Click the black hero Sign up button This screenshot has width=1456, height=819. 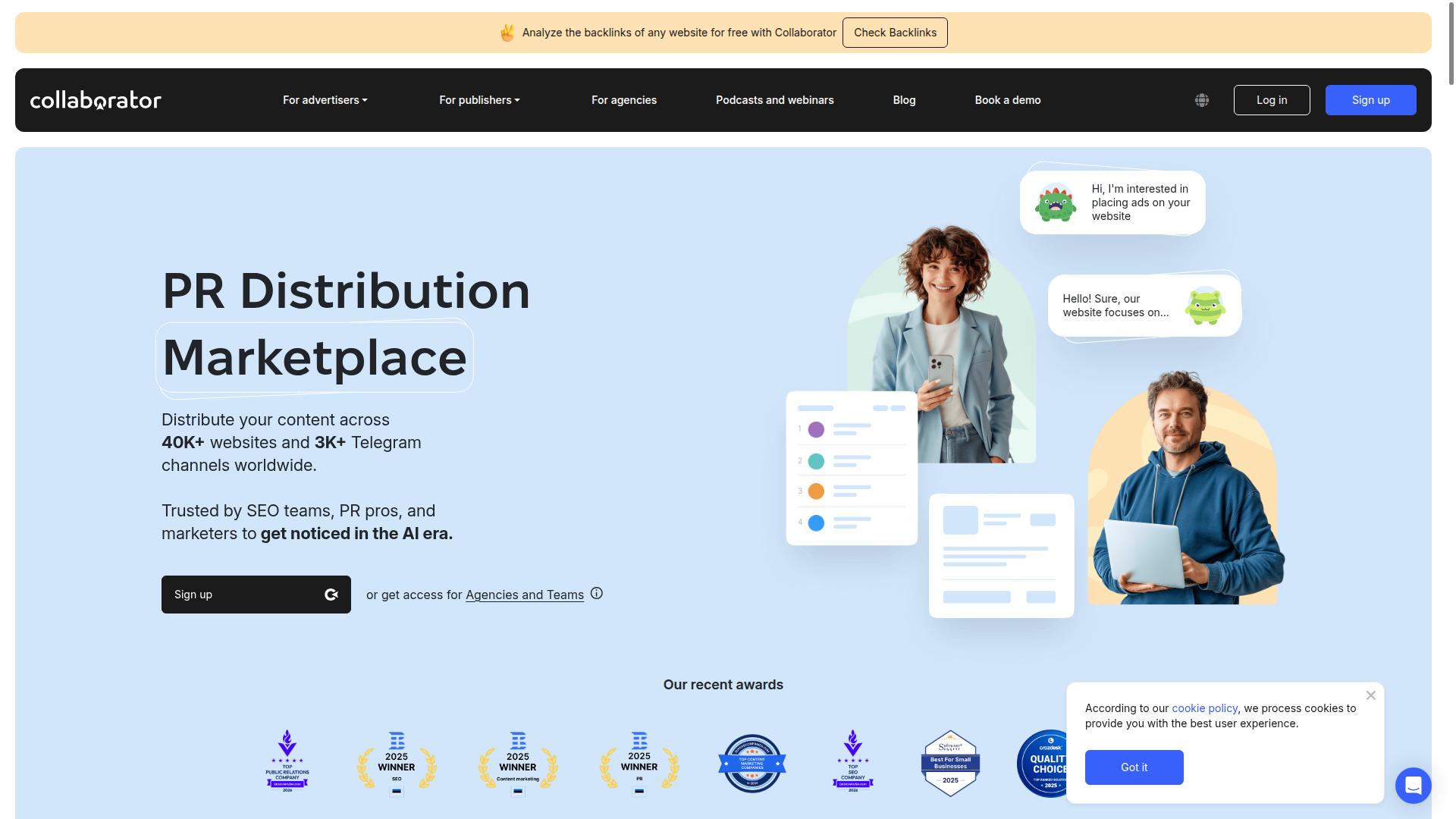coord(256,595)
